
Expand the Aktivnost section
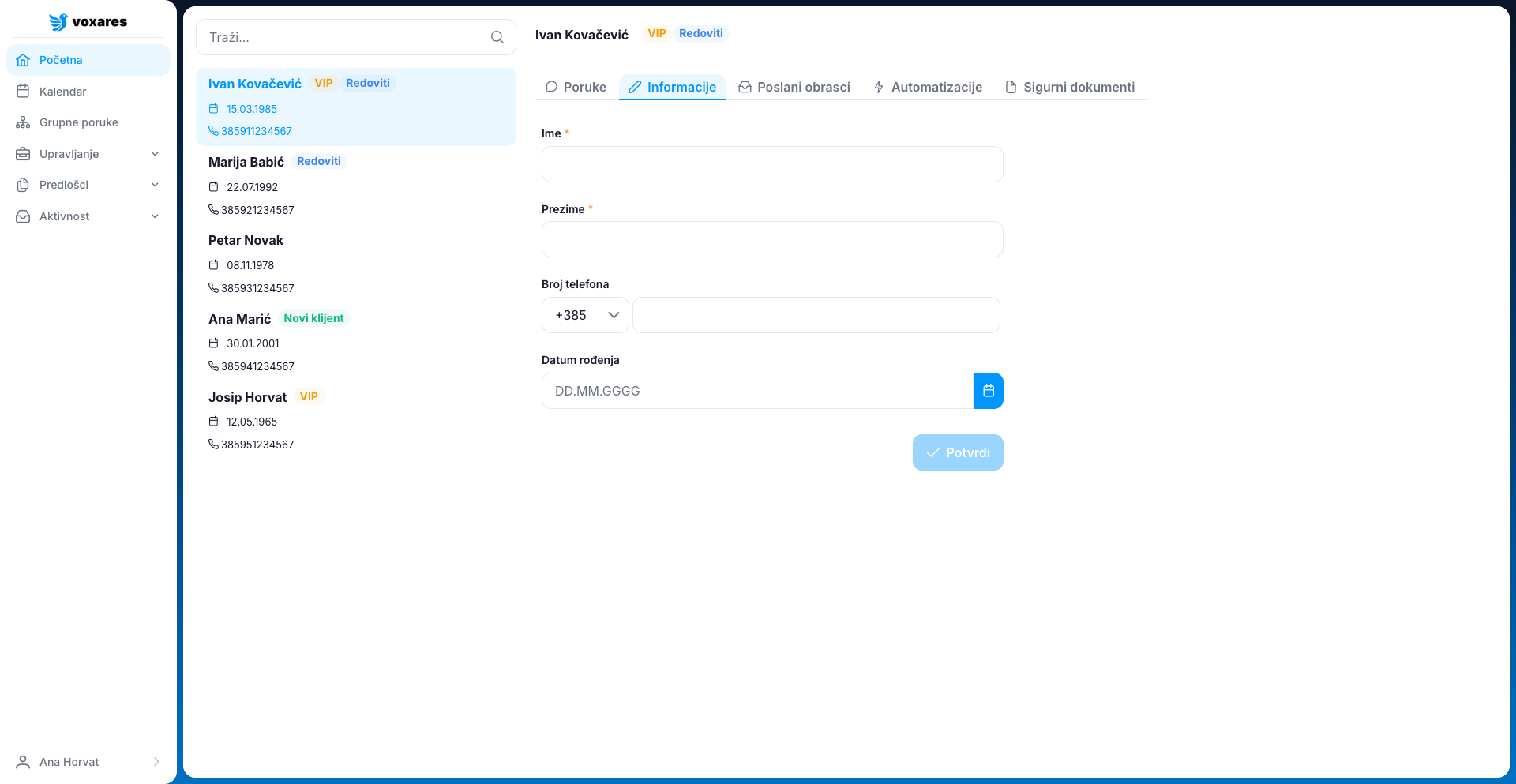(x=88, y=216)
